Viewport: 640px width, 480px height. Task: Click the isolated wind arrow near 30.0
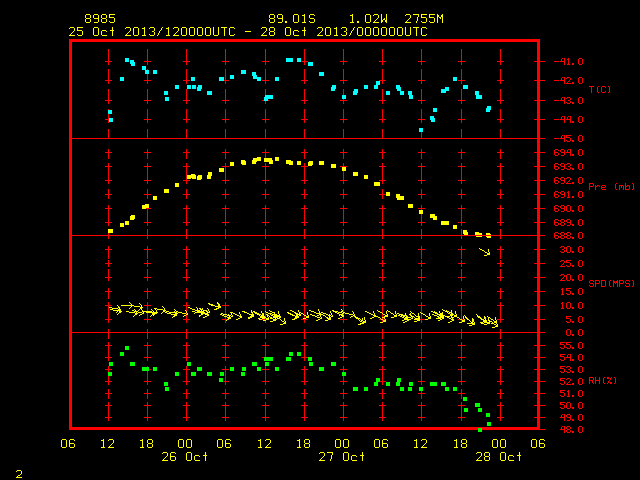point(484,251)
